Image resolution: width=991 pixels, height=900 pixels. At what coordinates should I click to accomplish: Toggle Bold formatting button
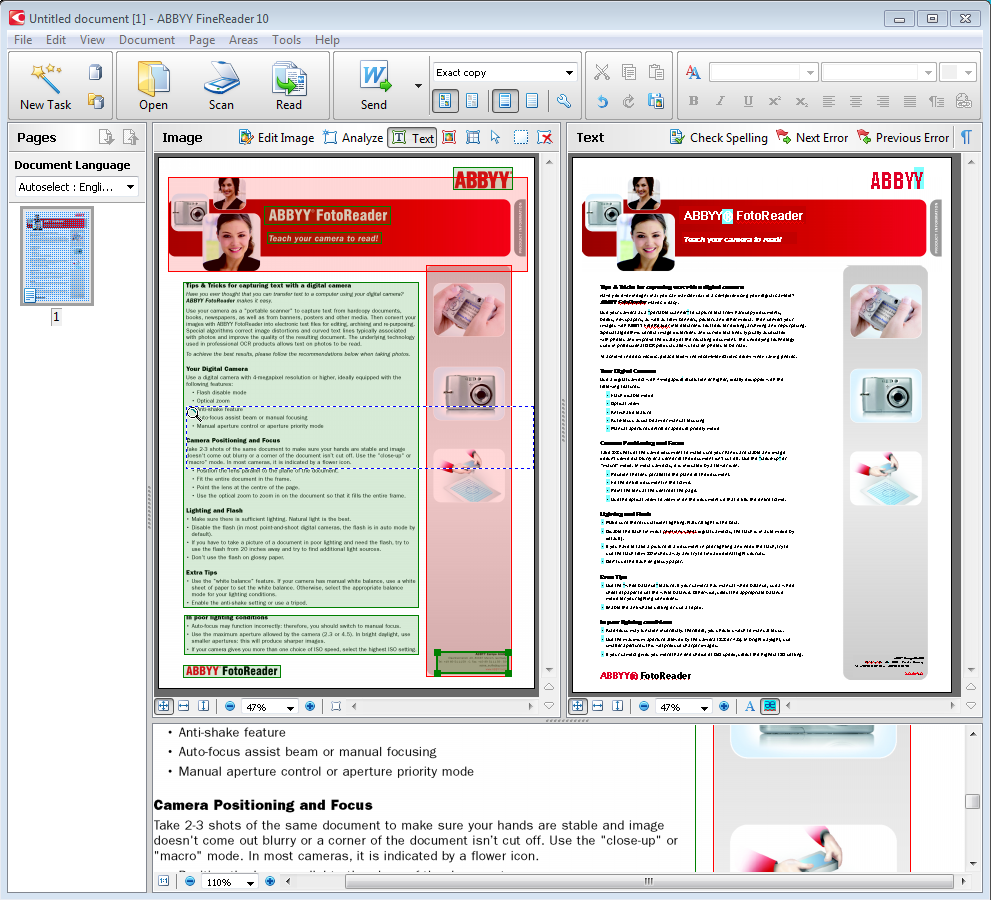(693, 100)
